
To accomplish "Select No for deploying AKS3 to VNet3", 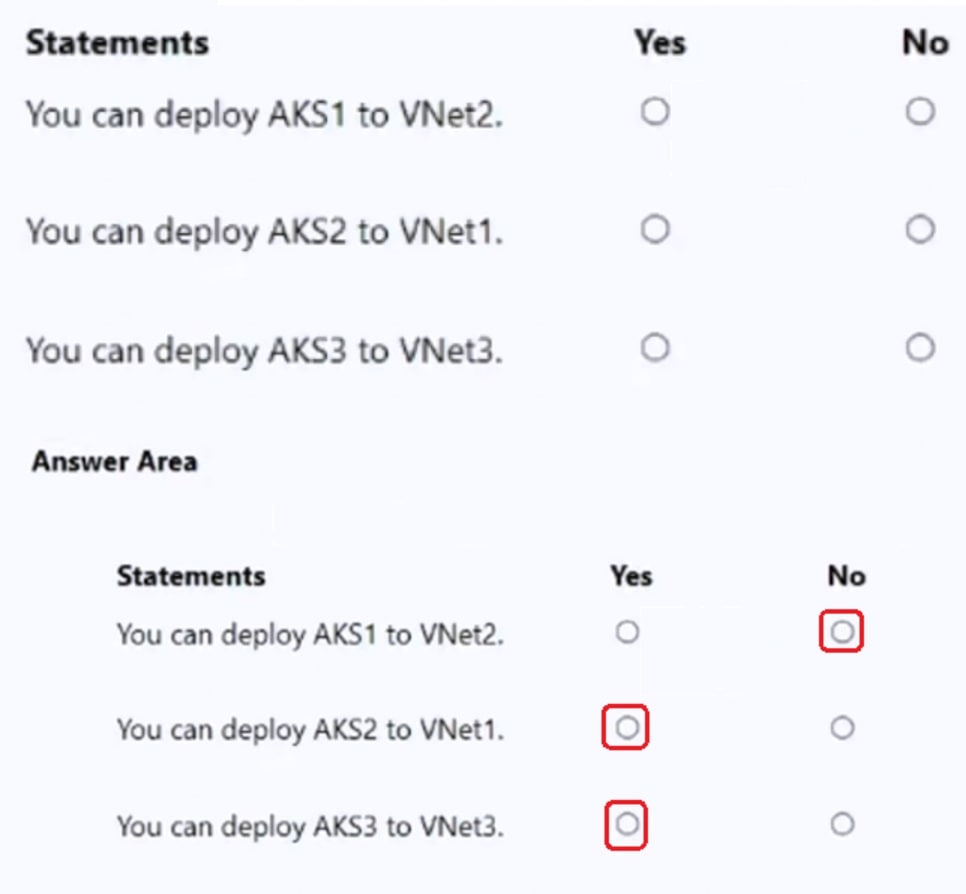I will click(920, 347).
